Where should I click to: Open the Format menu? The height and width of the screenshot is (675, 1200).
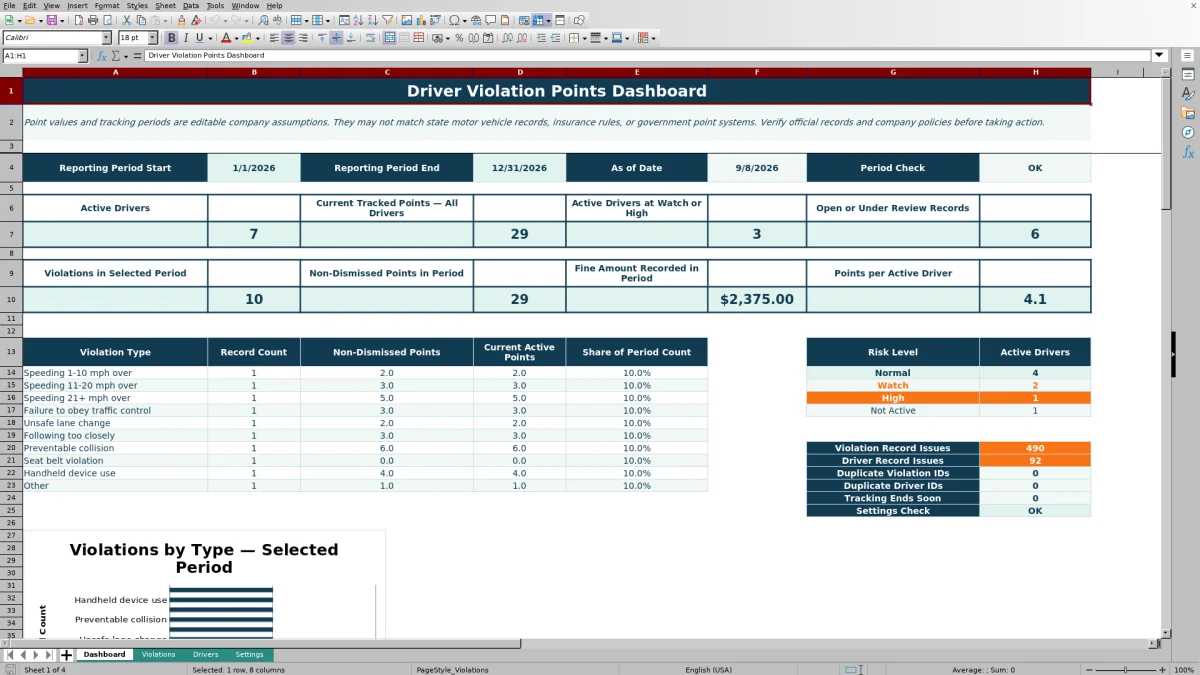pos(106,6)
